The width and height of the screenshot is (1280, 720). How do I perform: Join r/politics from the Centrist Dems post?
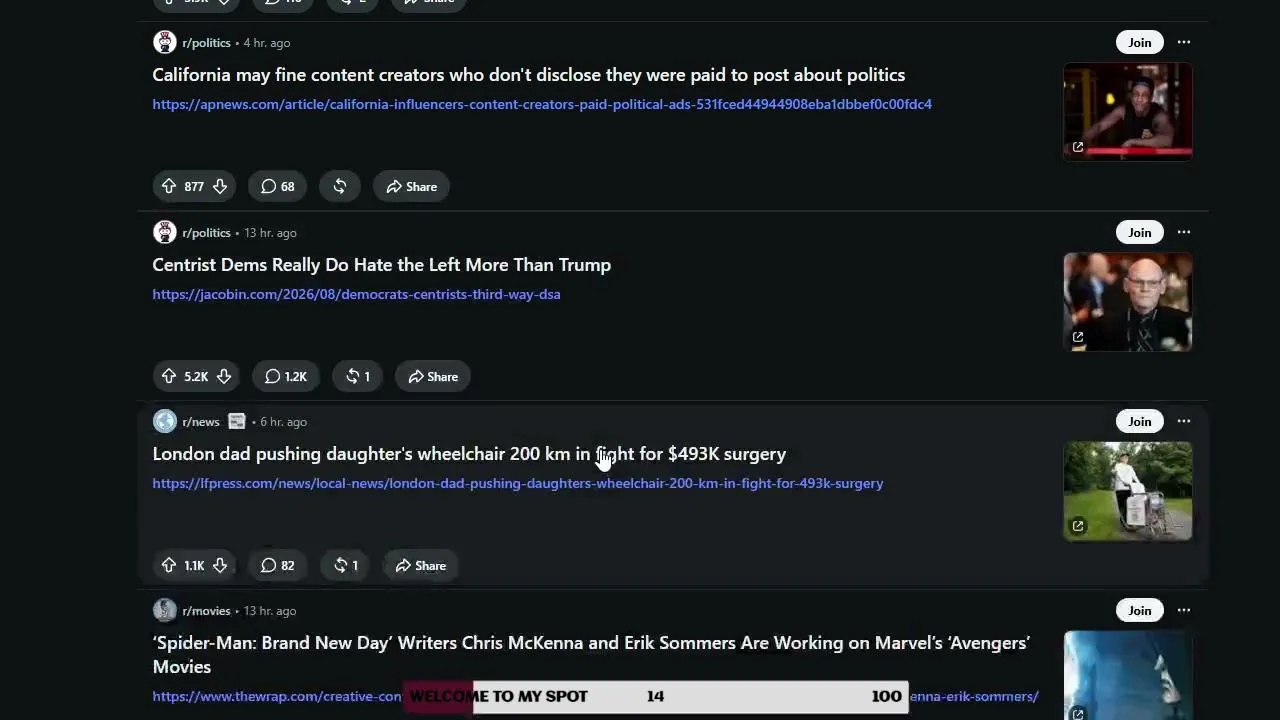click(x=1139, y=232)
